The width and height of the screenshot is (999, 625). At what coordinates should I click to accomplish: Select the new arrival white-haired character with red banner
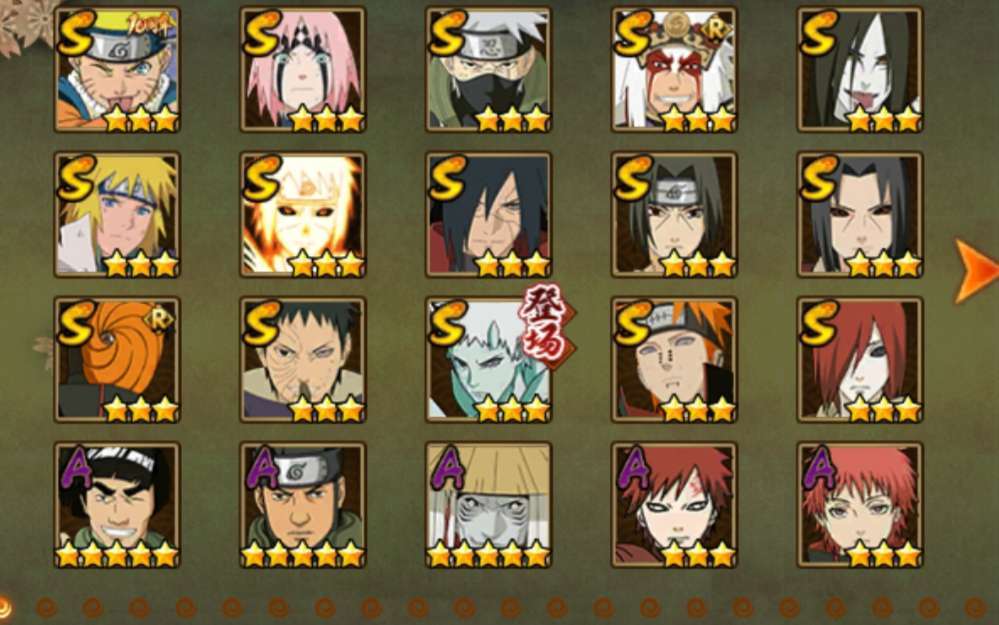point(489,359)
